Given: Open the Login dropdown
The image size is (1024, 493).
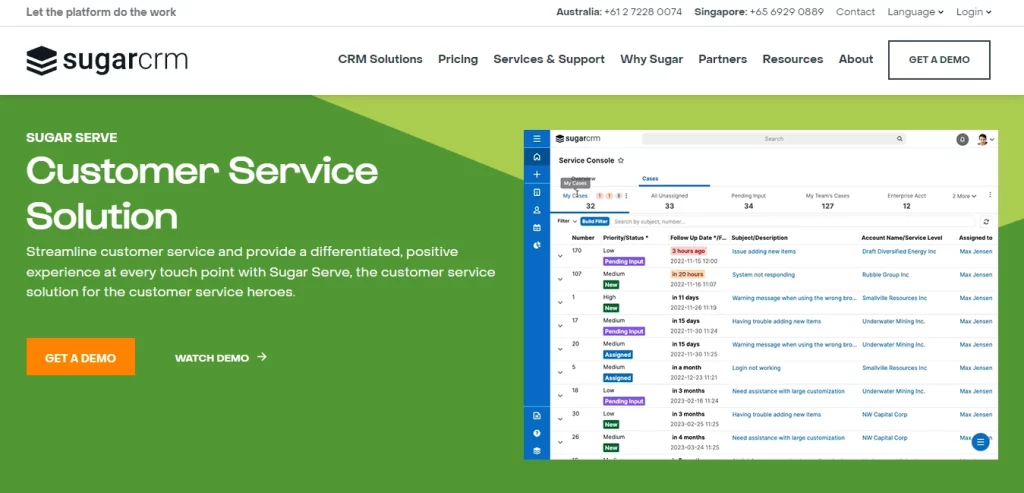Looking at the screenshot, I should tap(974, 12).
